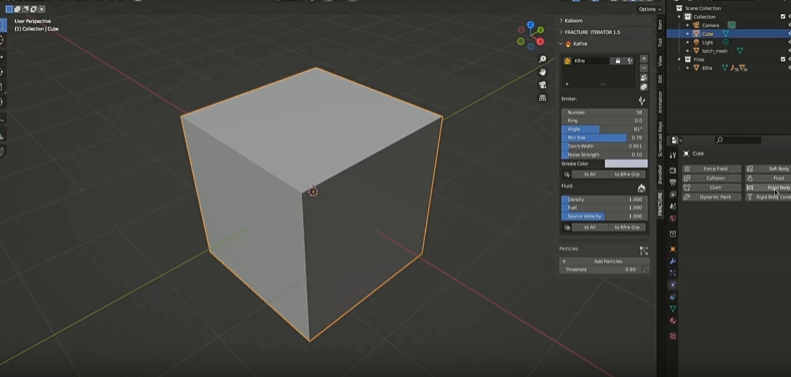Click the Fluid flame icon in KaFire
Screen dimensions: 791x377
pyautogui.click(x=641, y=188)
